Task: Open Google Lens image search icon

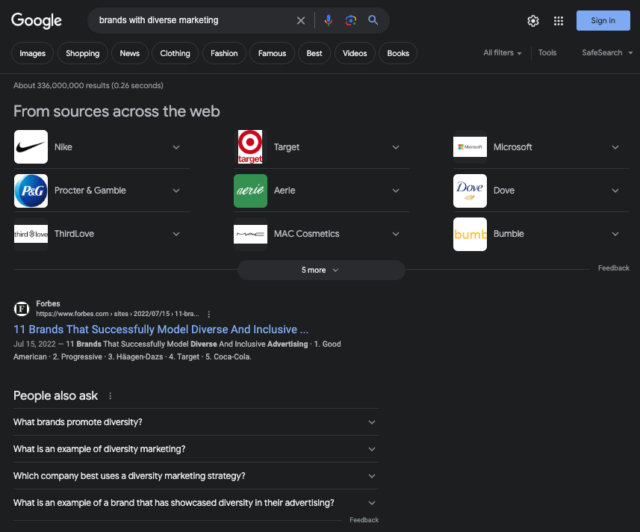Action: pyautogui.click(x=351, y=20)
